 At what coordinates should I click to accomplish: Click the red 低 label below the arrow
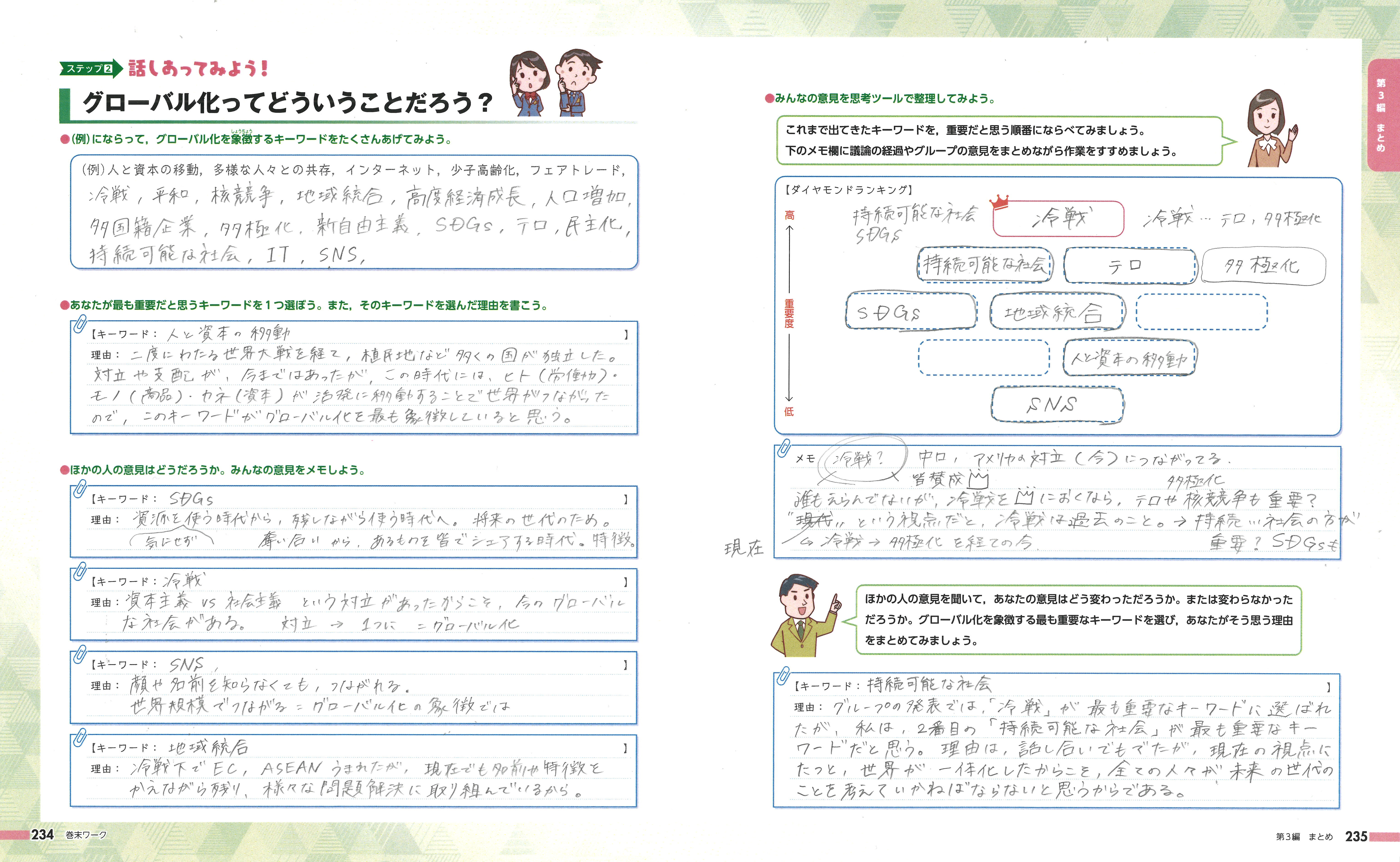789,411
